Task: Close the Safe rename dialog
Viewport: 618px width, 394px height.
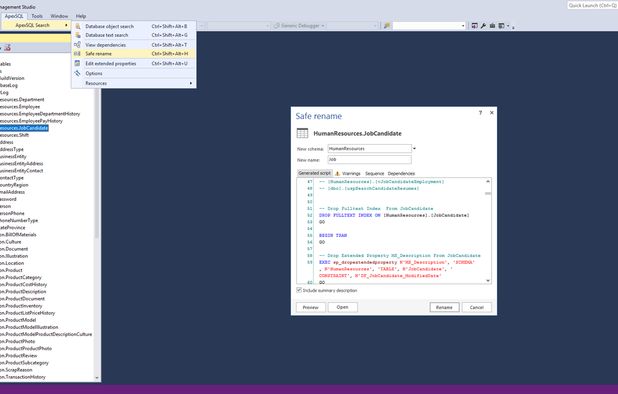Action: click(491, 113)
